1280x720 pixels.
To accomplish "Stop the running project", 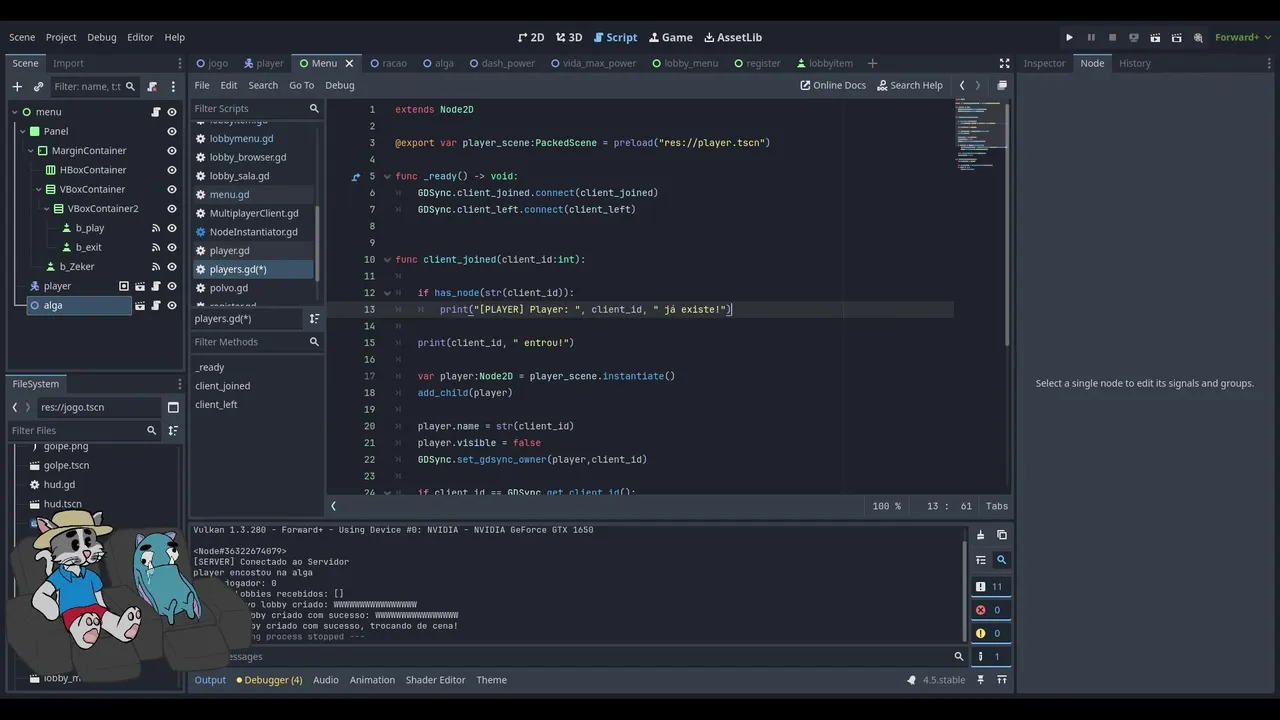I will tap(1112, 37).
